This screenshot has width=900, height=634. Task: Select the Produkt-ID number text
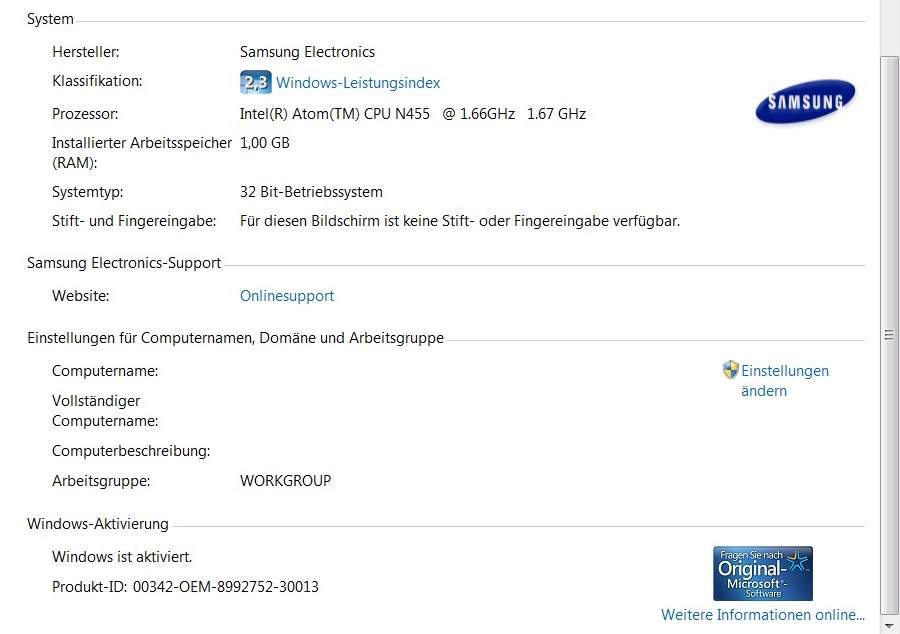point(226,586)
